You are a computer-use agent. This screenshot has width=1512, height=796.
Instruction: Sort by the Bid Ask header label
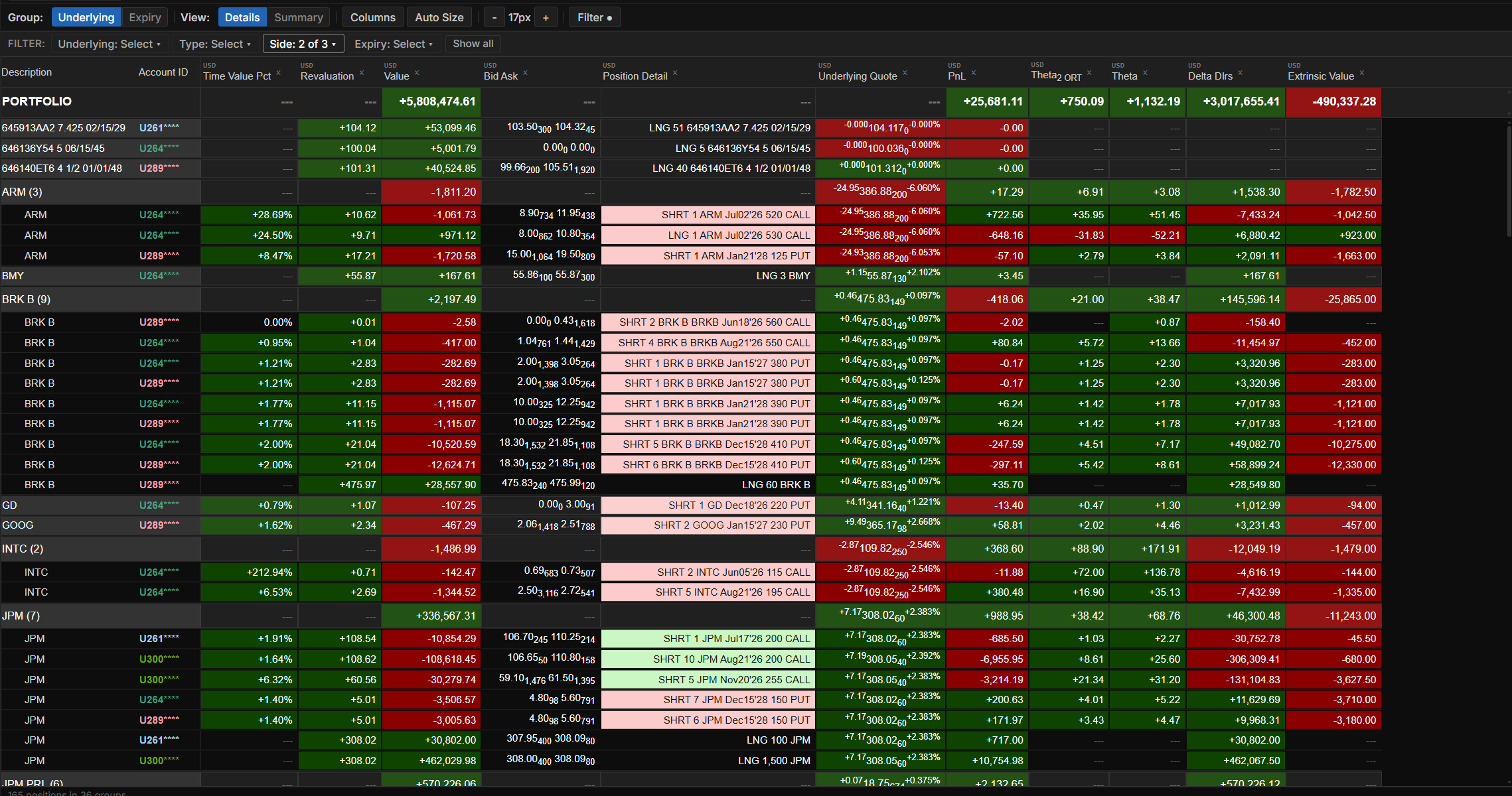coord(500,76)
